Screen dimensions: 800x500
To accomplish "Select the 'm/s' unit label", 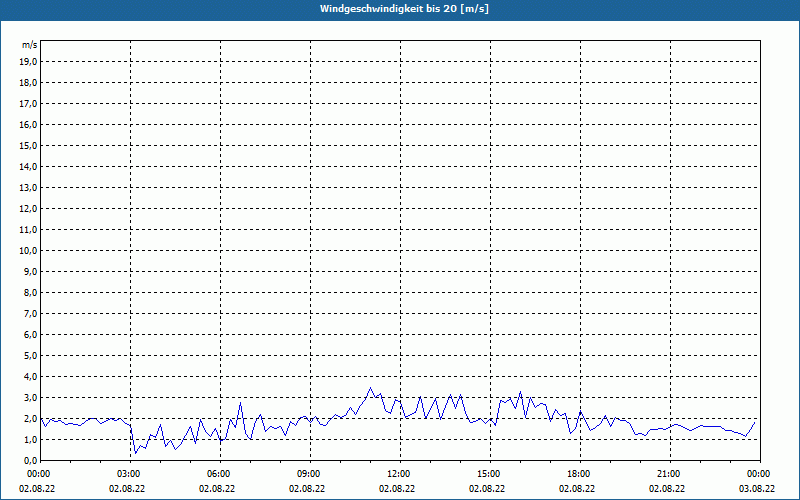I will [x=30, y=45].
